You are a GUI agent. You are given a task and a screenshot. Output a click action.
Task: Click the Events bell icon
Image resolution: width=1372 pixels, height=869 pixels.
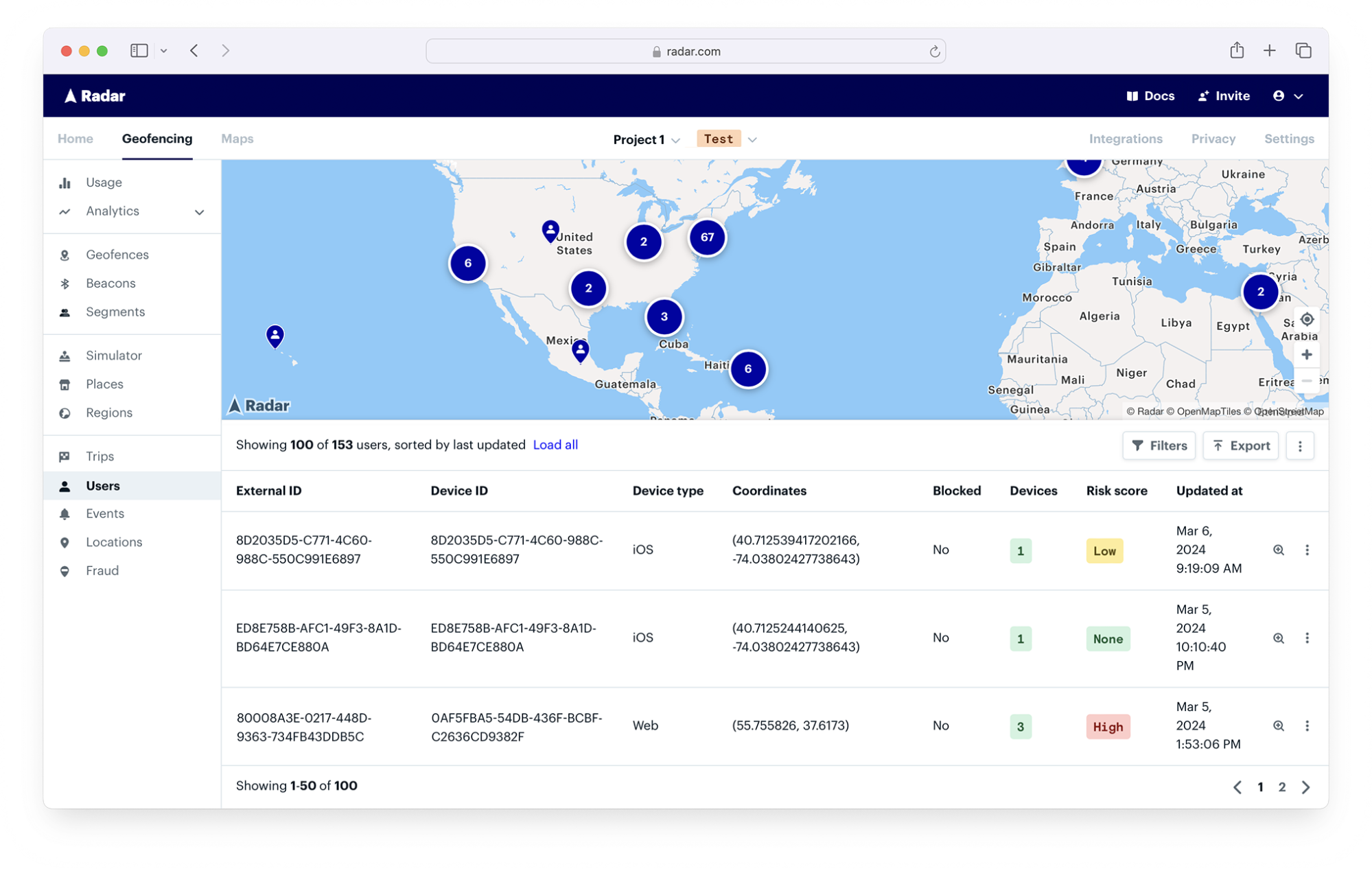tap(65, 513)
